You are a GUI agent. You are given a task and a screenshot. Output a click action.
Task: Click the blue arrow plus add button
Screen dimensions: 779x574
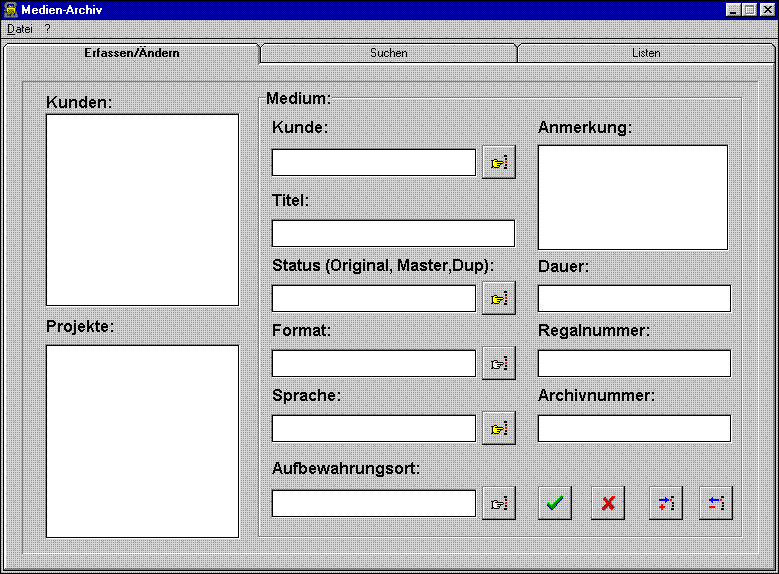(x=665, y=504)
